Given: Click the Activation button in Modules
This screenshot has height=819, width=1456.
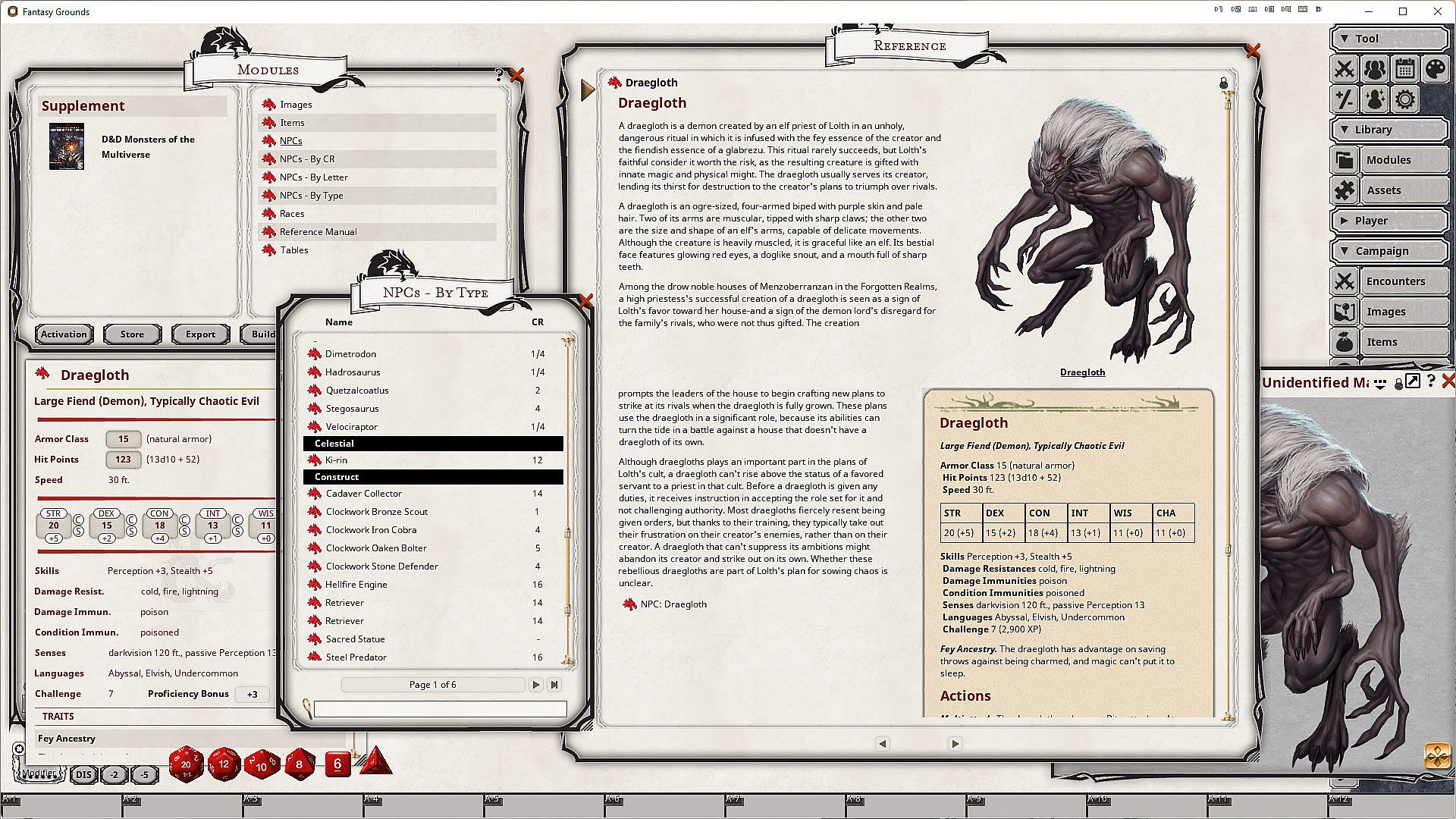Looking at the screenshot, I should click(64, 334).
